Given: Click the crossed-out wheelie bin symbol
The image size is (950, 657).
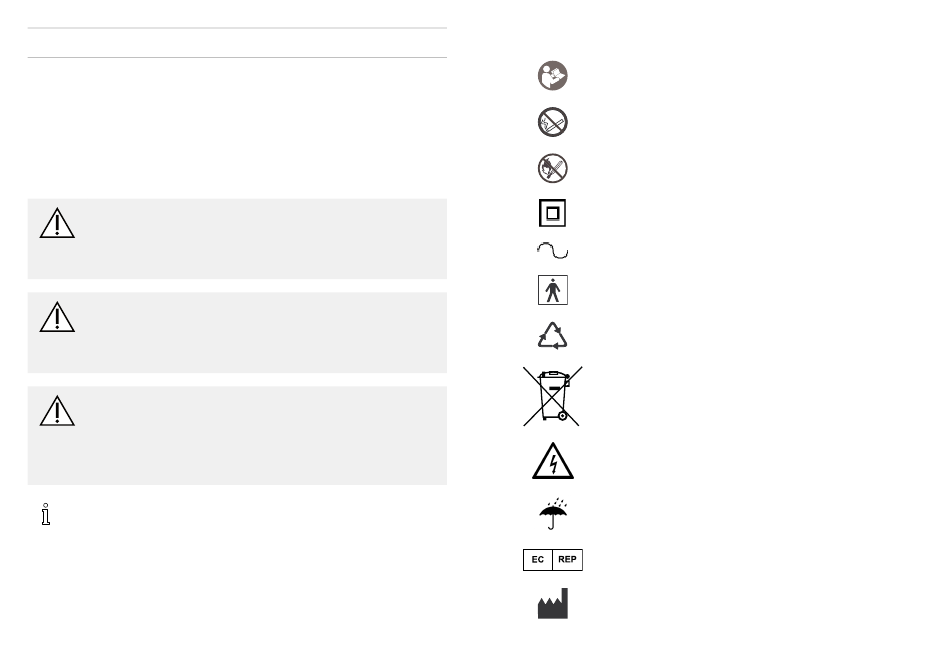Looking at the screenshot, I should [553, 396].
